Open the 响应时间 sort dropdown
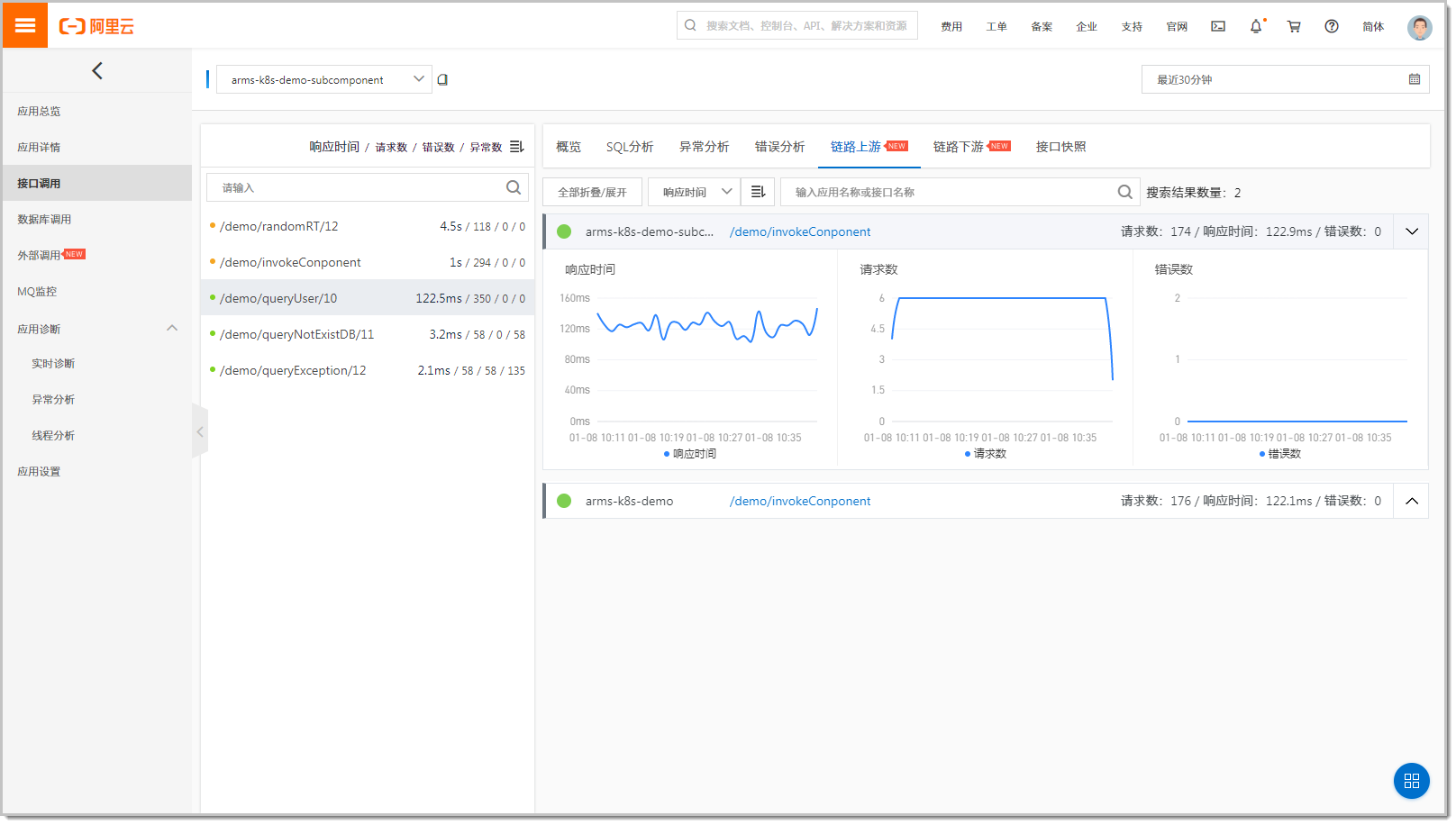This screenshot has height=825, width=1456. (x=695, y=192)
